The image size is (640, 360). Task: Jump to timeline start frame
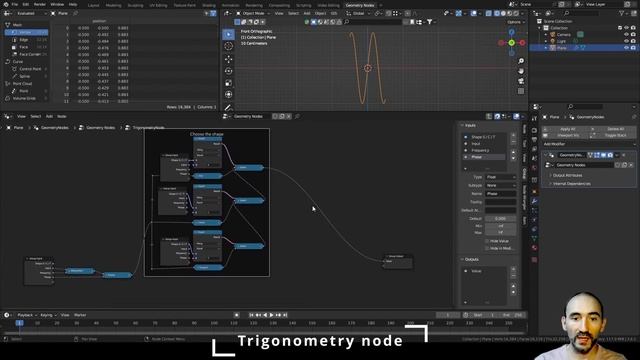251,315
